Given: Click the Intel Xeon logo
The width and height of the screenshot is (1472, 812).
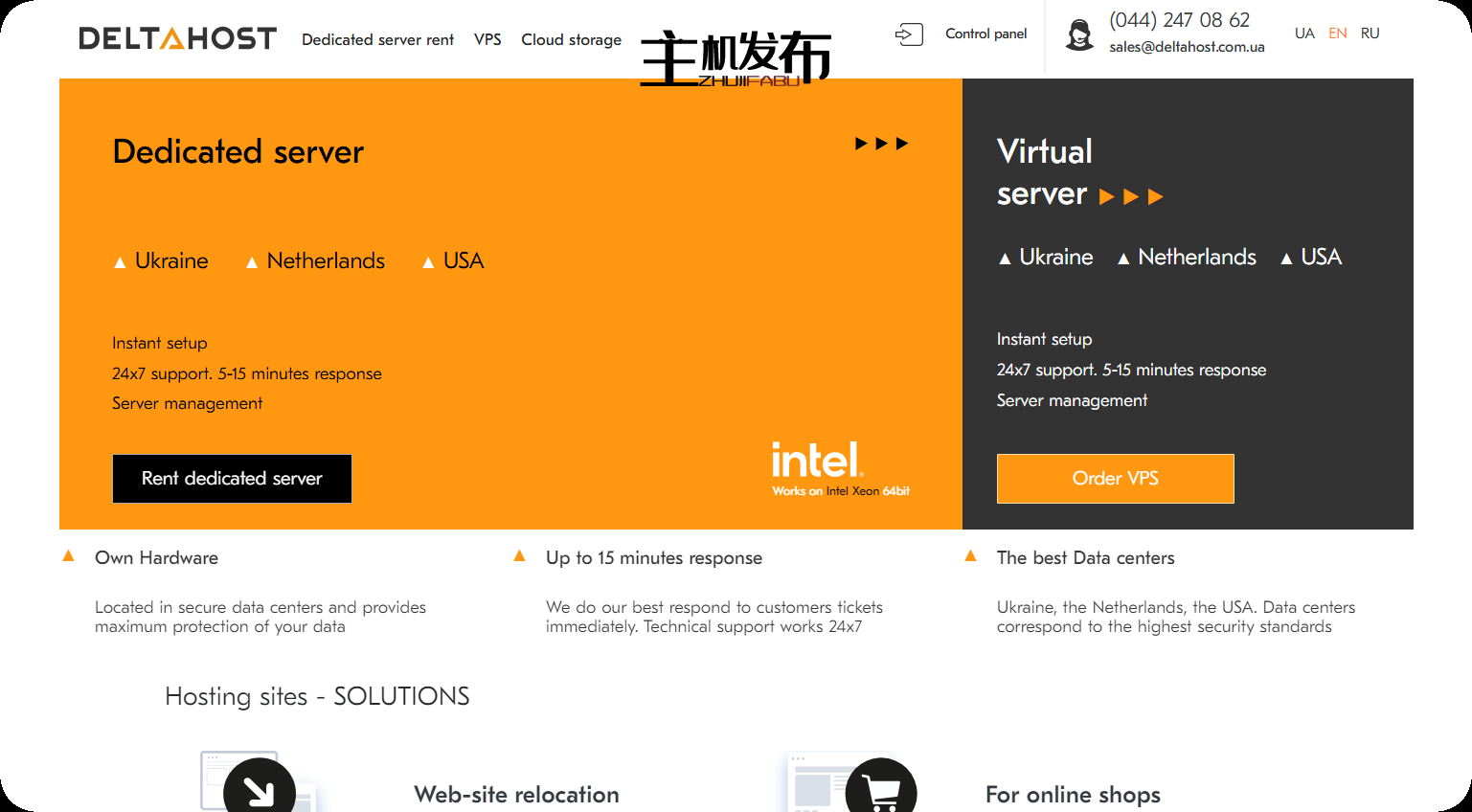Looking at the screenshot, I should [x=841, y=469].
